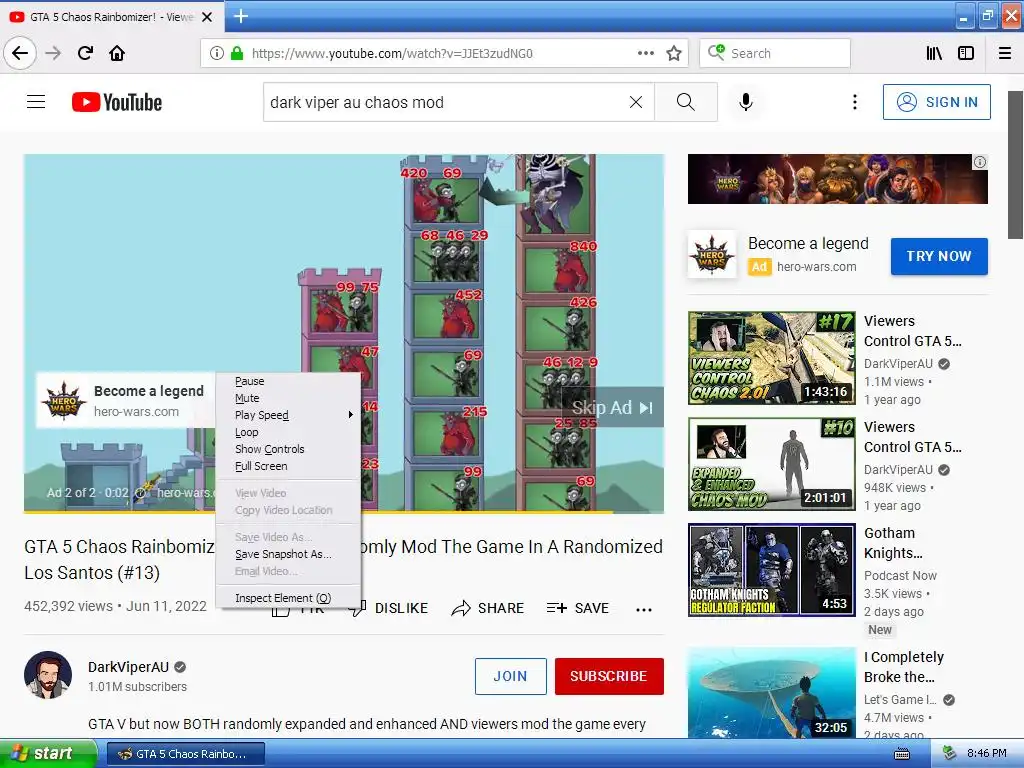Open a new browser tab with plus
This screenshot has width=1024, height=768.
[x=240, y=16]
